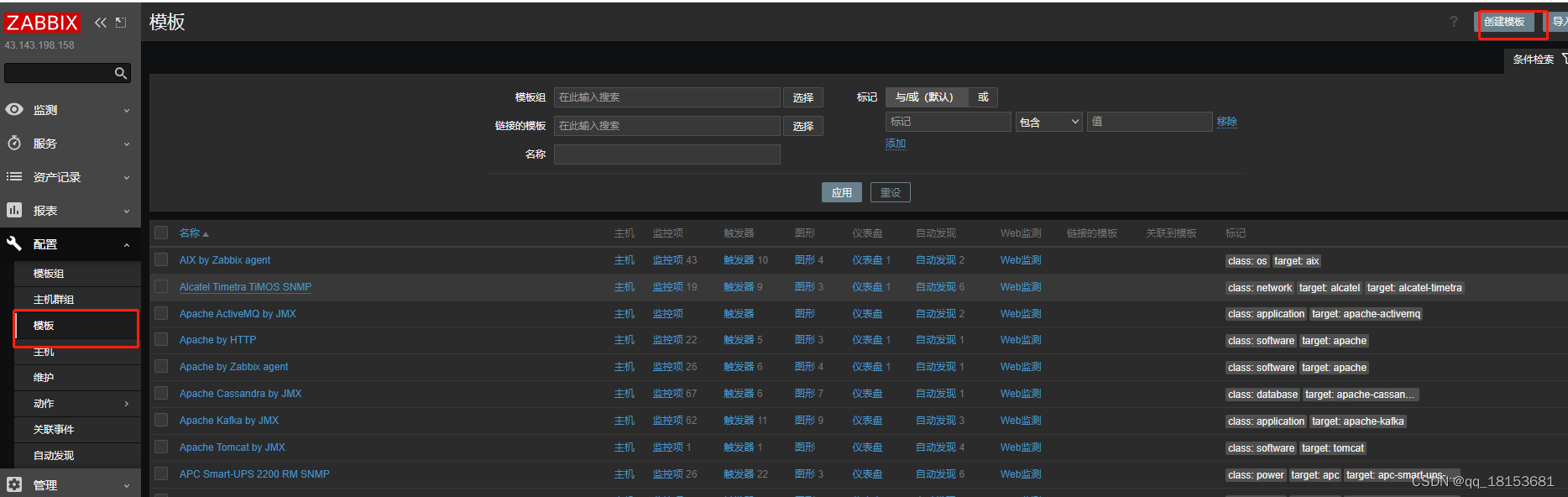Open 主机群组 in configuration menu
1568x497 pixels.
pyautogui.click(x=54, y=300)
